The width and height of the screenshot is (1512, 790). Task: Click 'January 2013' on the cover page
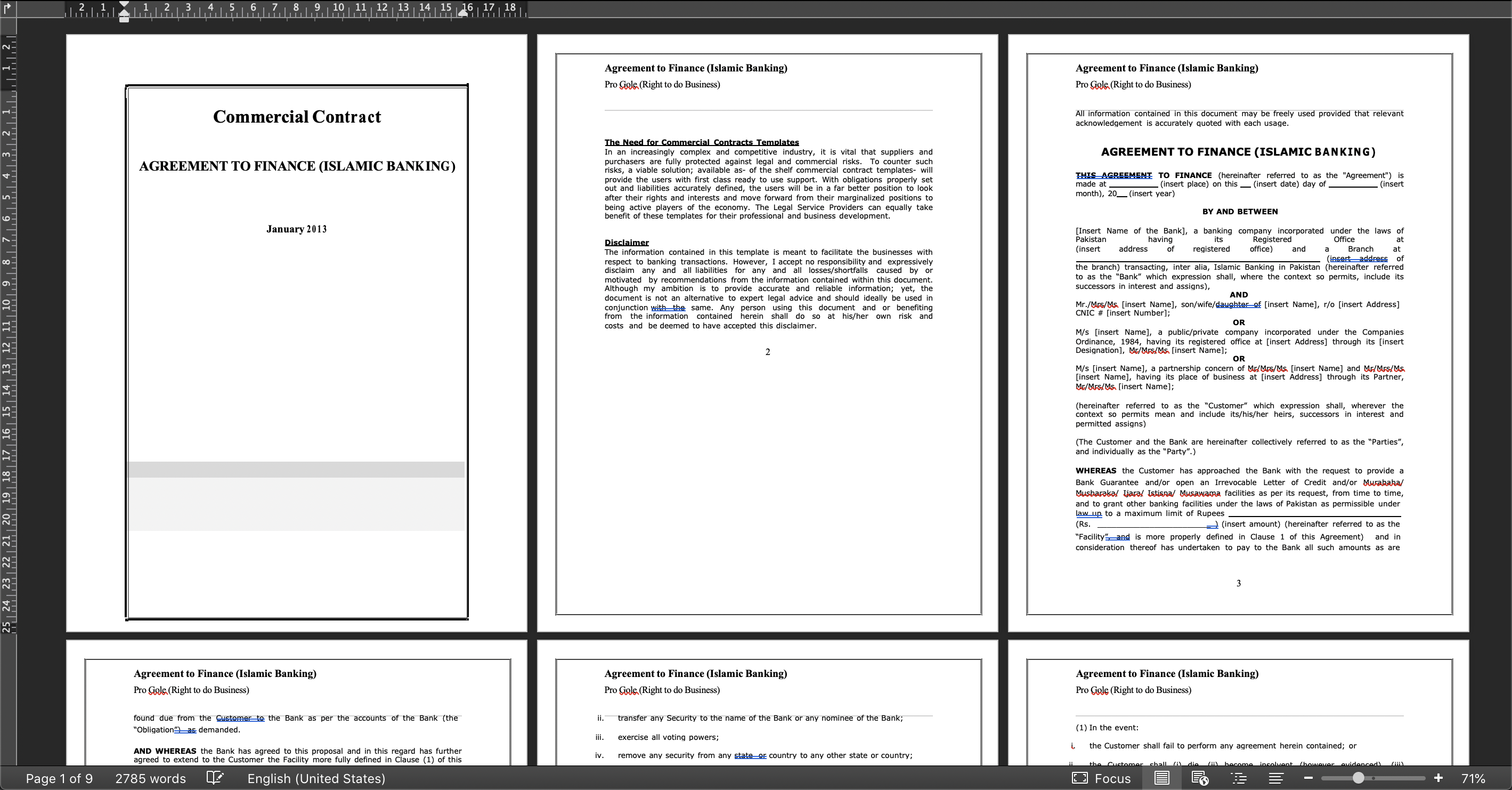(296, 229)
